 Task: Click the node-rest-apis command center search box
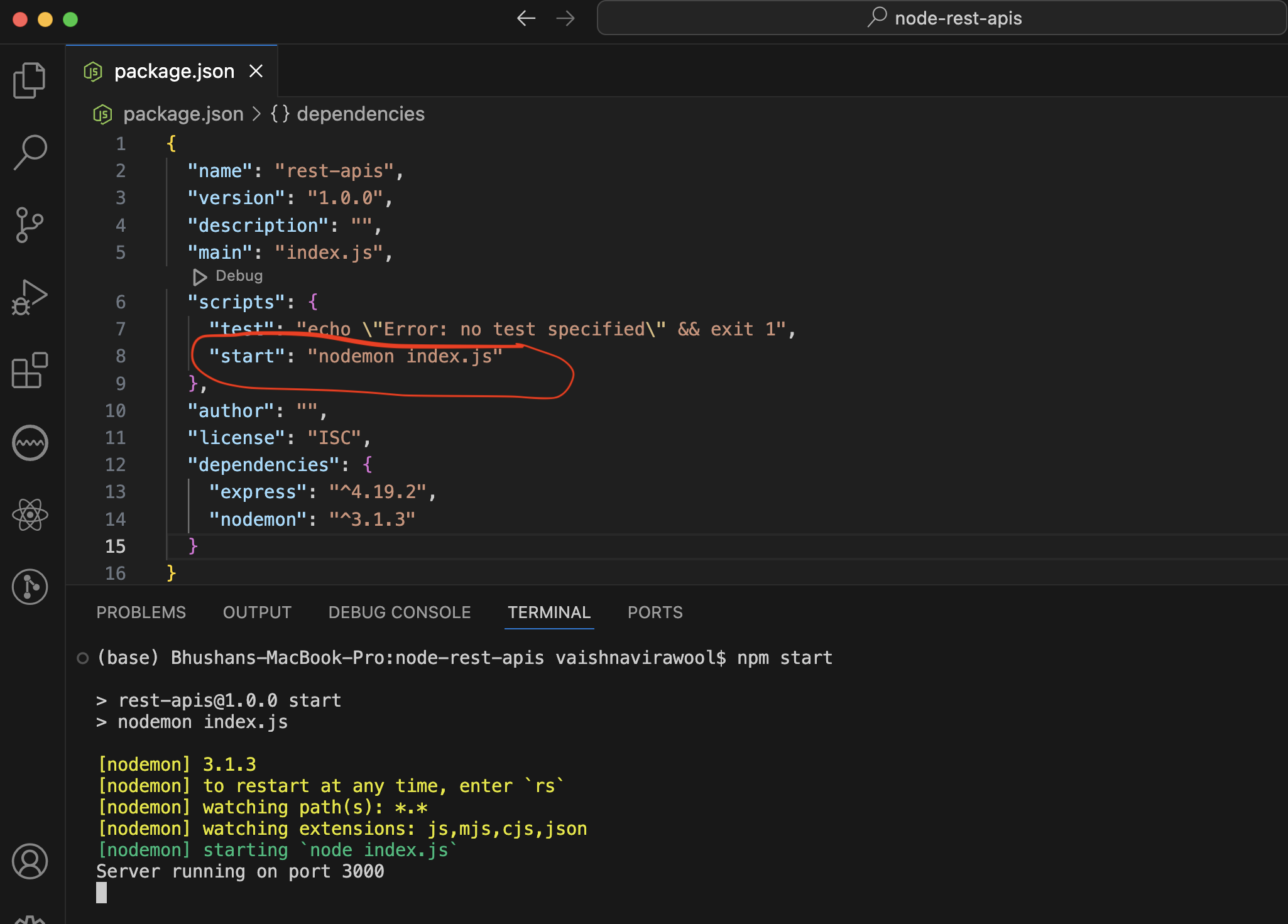942,18
